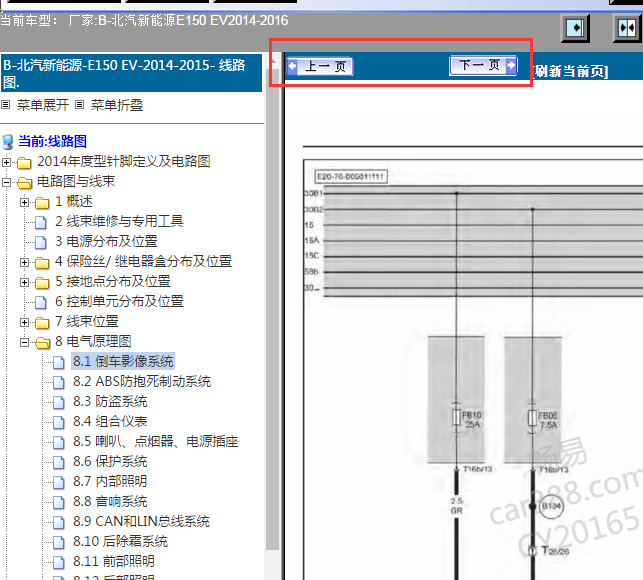The width and height of the screenshot is (643, 580).
Task: Collapse all menus via 菜单折叠
Action: [117, 105]
